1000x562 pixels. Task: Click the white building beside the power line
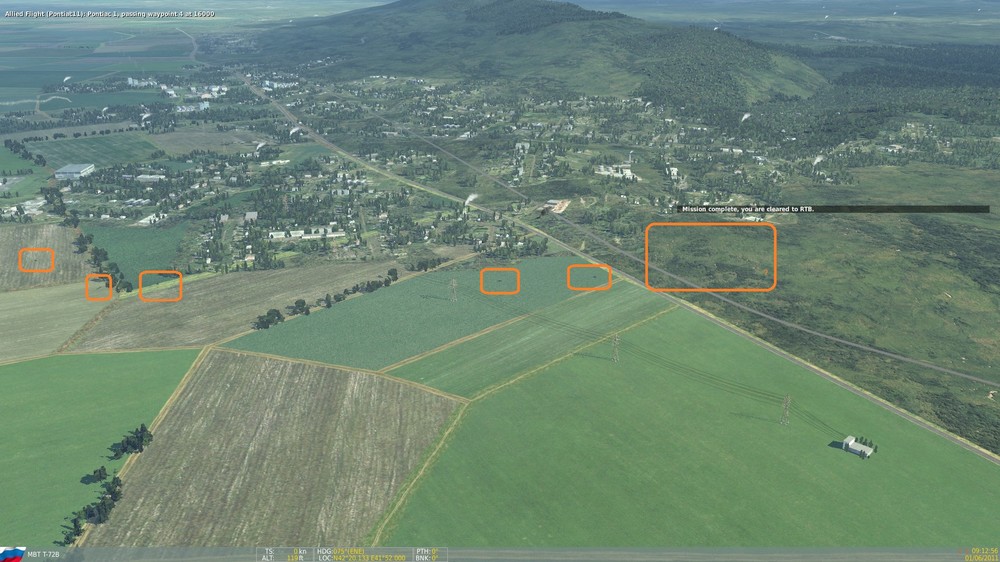[858, 446]
